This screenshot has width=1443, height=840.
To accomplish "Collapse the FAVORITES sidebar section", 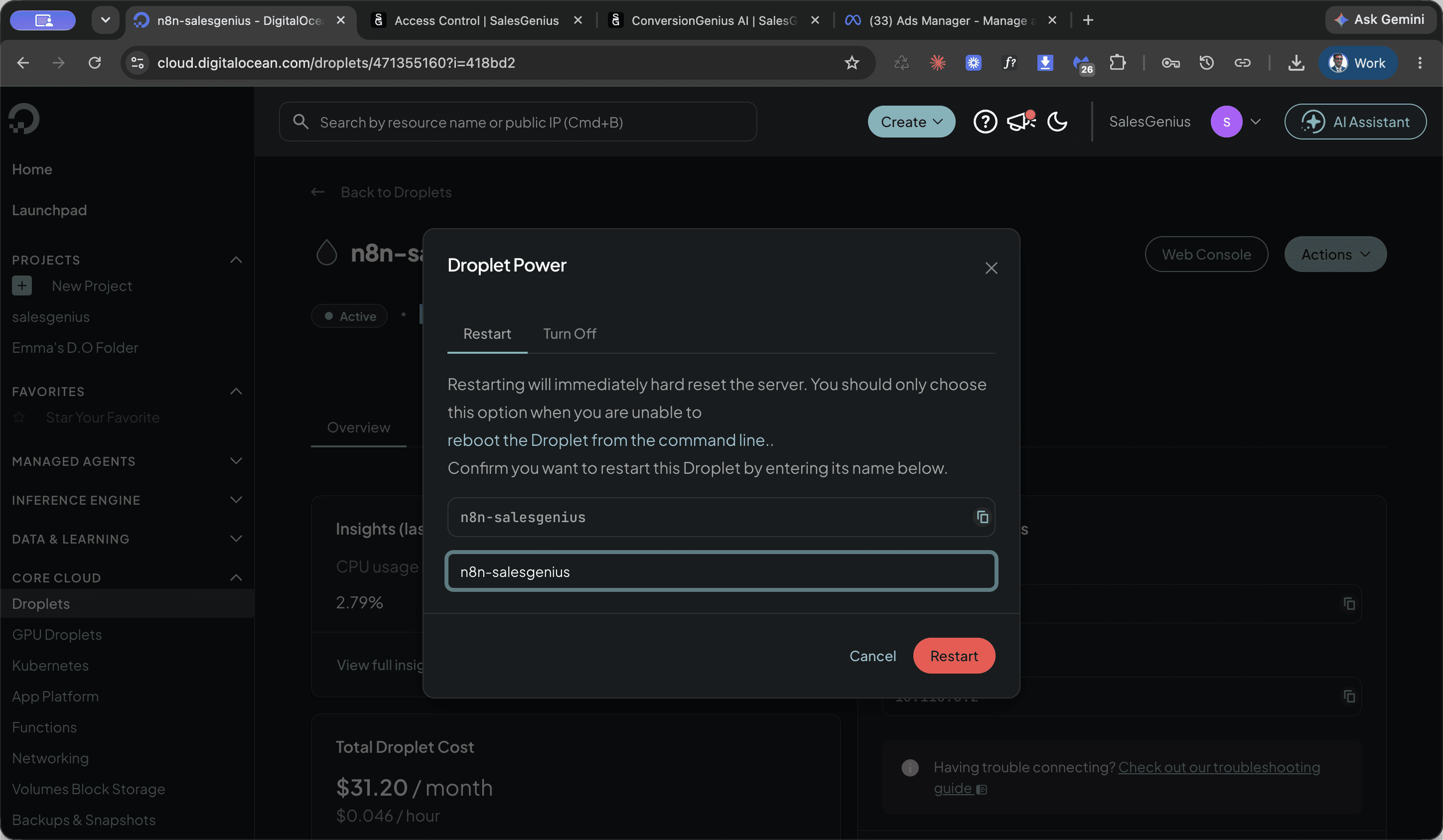I will (236, 392).
